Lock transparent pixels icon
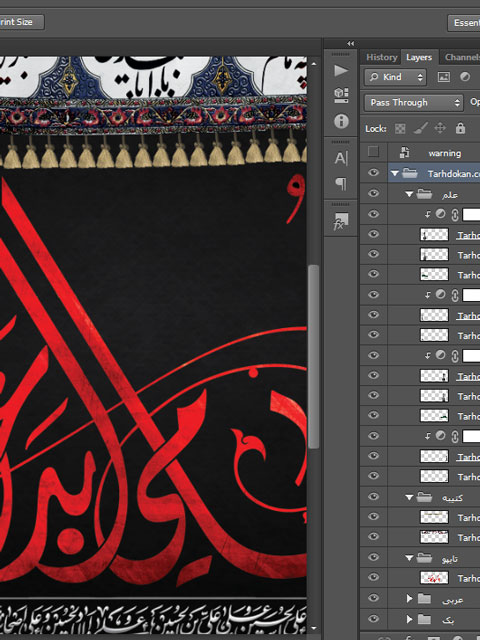 tap(400, 129)
